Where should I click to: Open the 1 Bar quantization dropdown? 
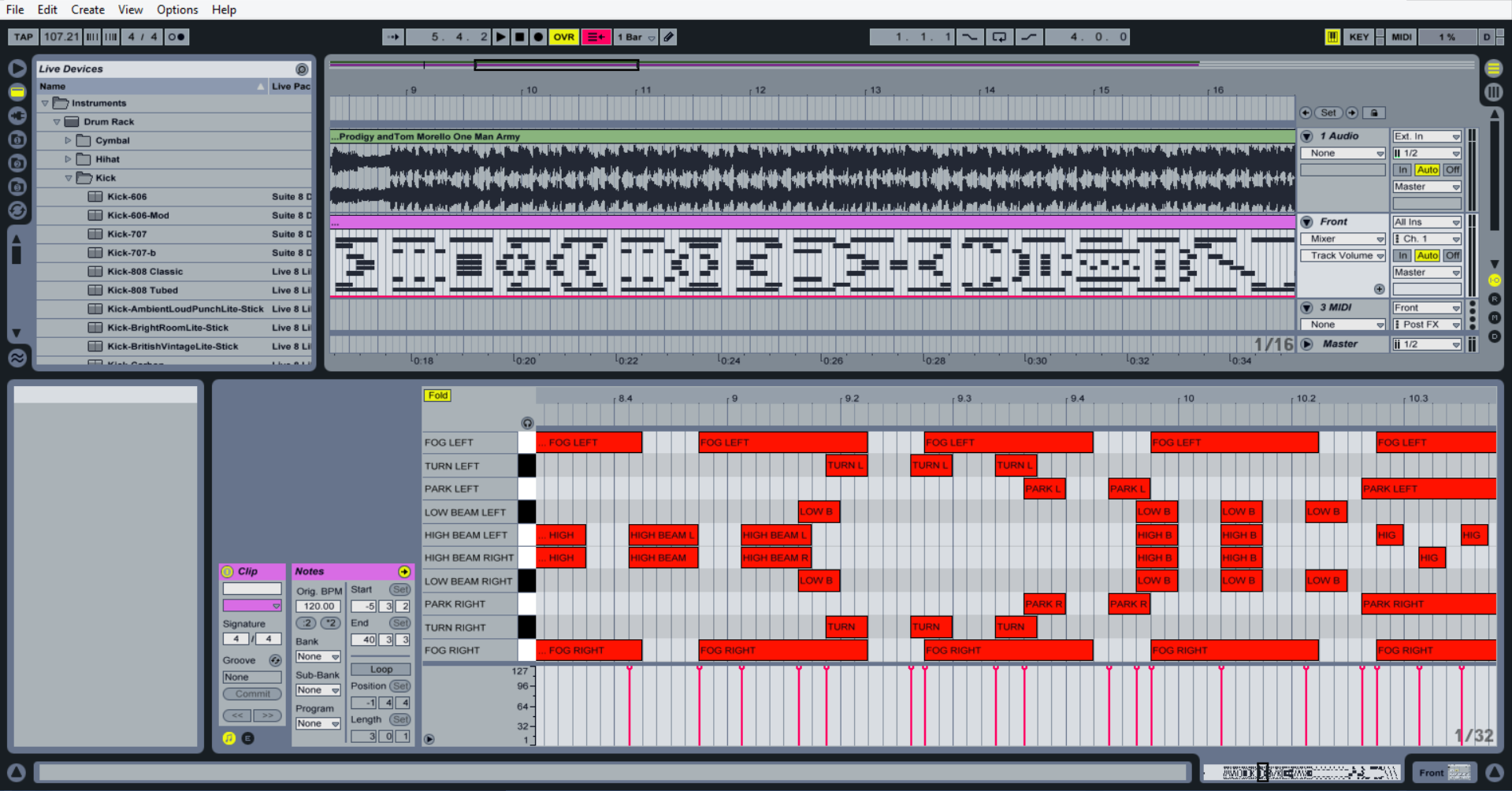point(636,37)
